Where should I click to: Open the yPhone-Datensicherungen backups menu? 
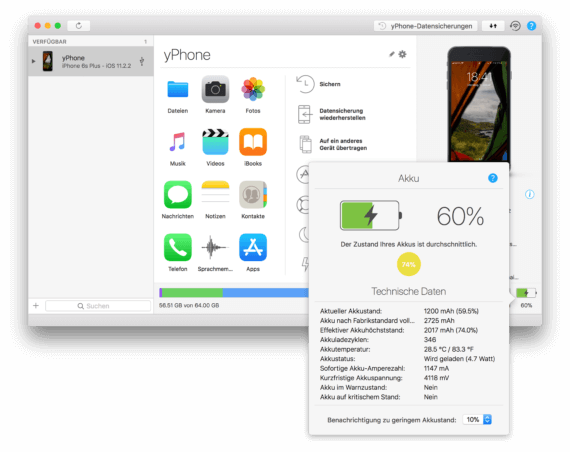click(x=425, y=26)
